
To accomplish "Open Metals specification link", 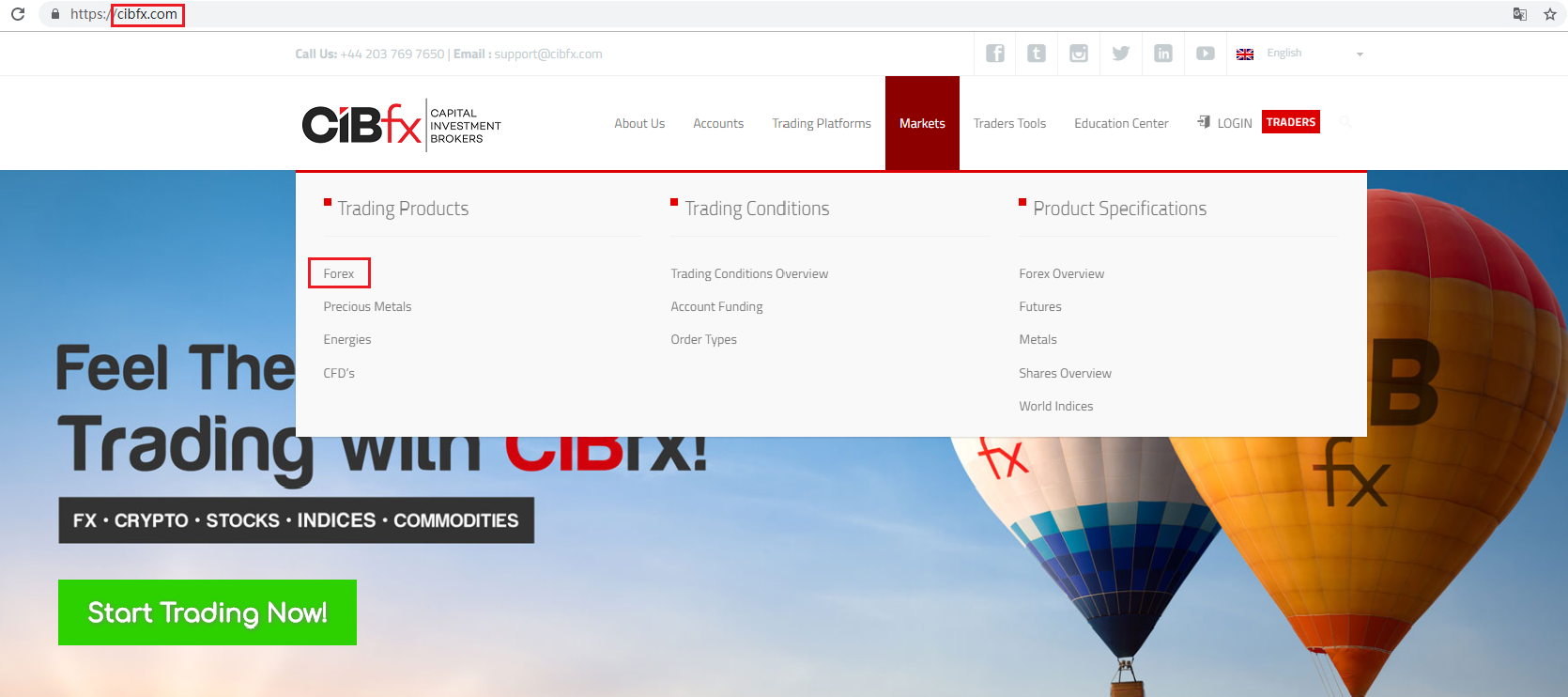I will coord(1038,339).
